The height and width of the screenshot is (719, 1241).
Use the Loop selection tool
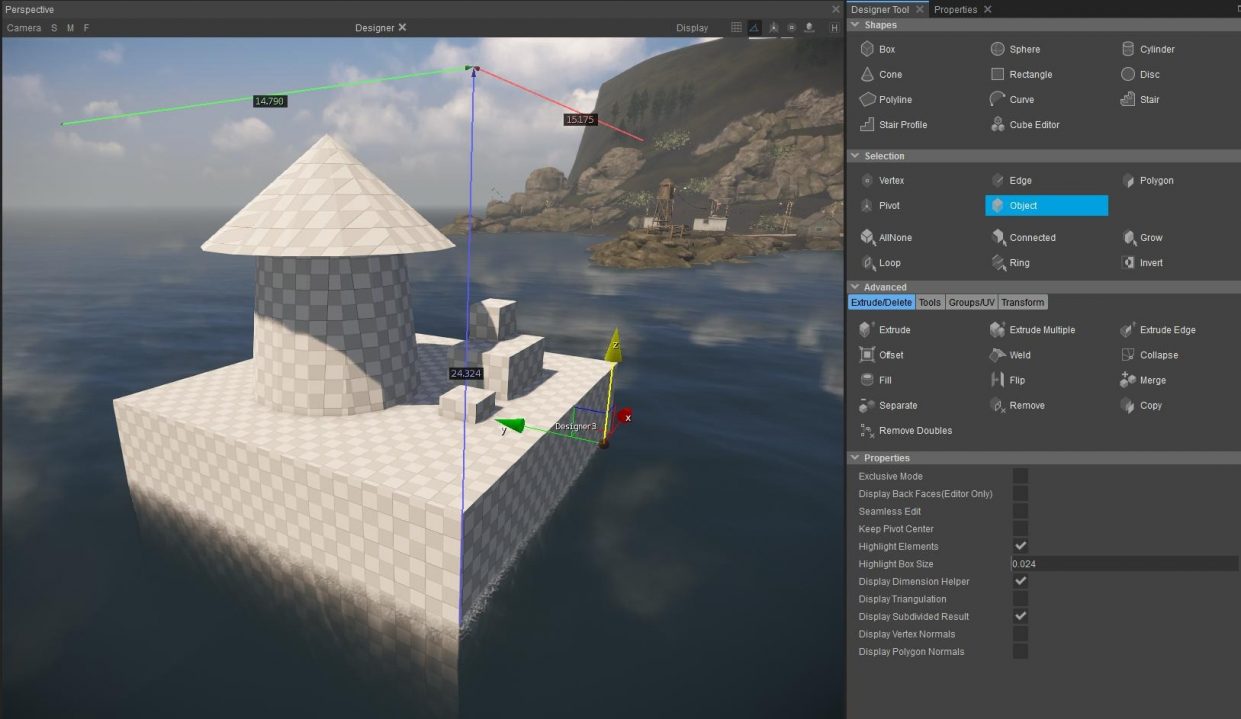pyautogui.click(x=881, y=262)
